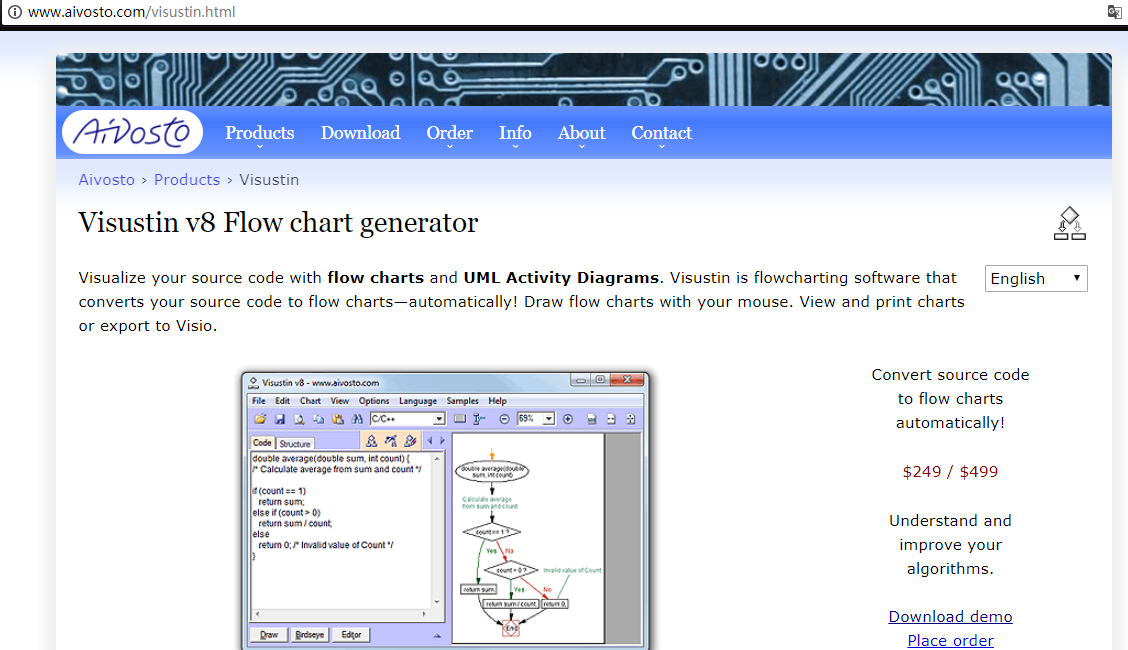The height and width of the screenshot is (650, 1128).
Task: Click the translate icon in address bar
Action: click(1114, 12)
